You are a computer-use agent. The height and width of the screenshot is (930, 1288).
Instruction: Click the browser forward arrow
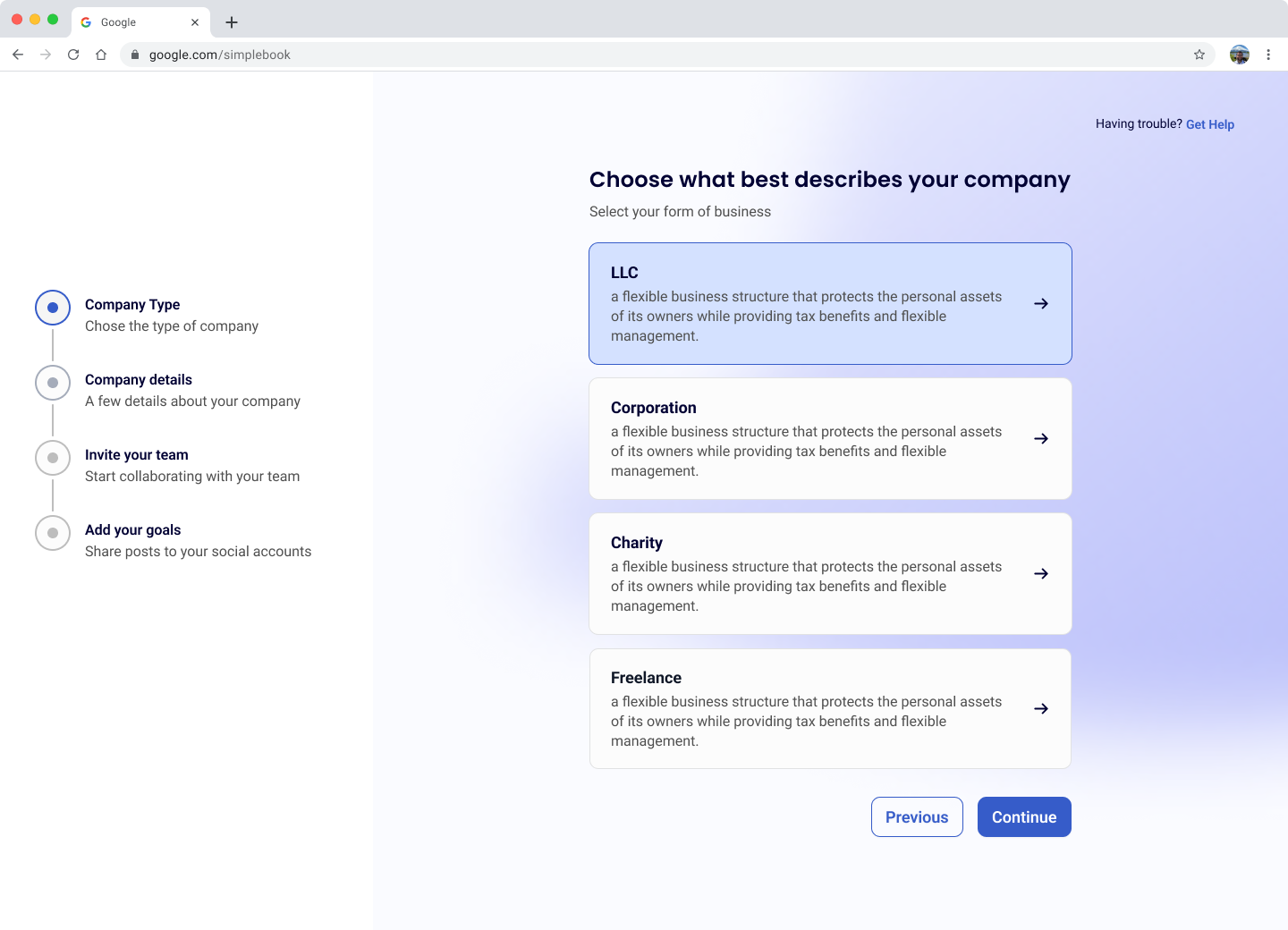(46, 55)
